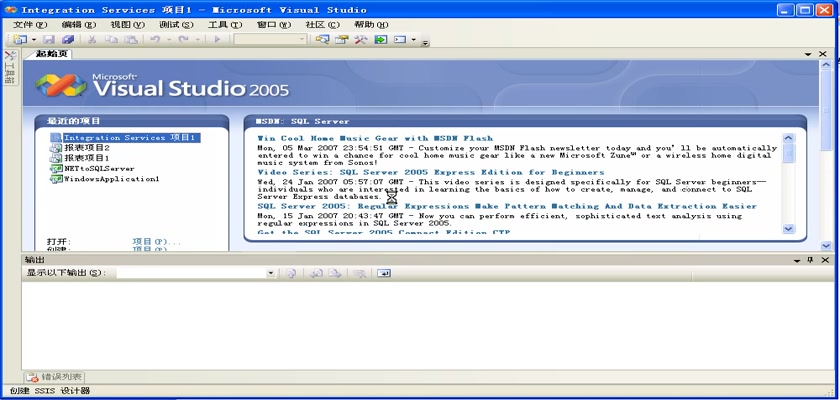The image size is (840, 400).
Task: Click the New Project toolbar icon
Action: [21, 40]
